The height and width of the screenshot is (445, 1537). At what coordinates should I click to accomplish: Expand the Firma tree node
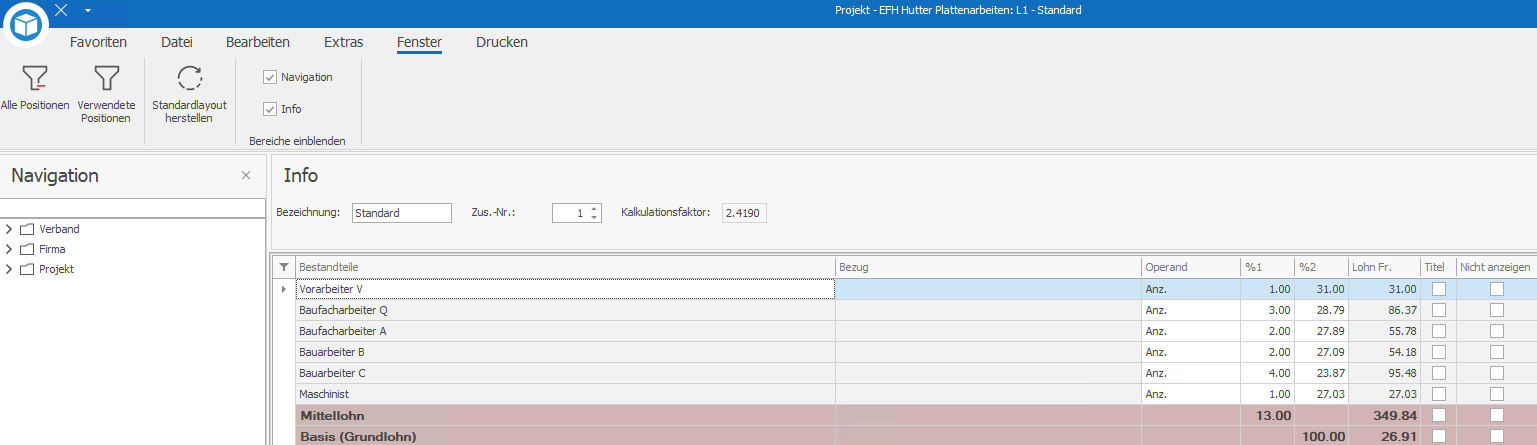pyautogui.click(x=9, y=249)
